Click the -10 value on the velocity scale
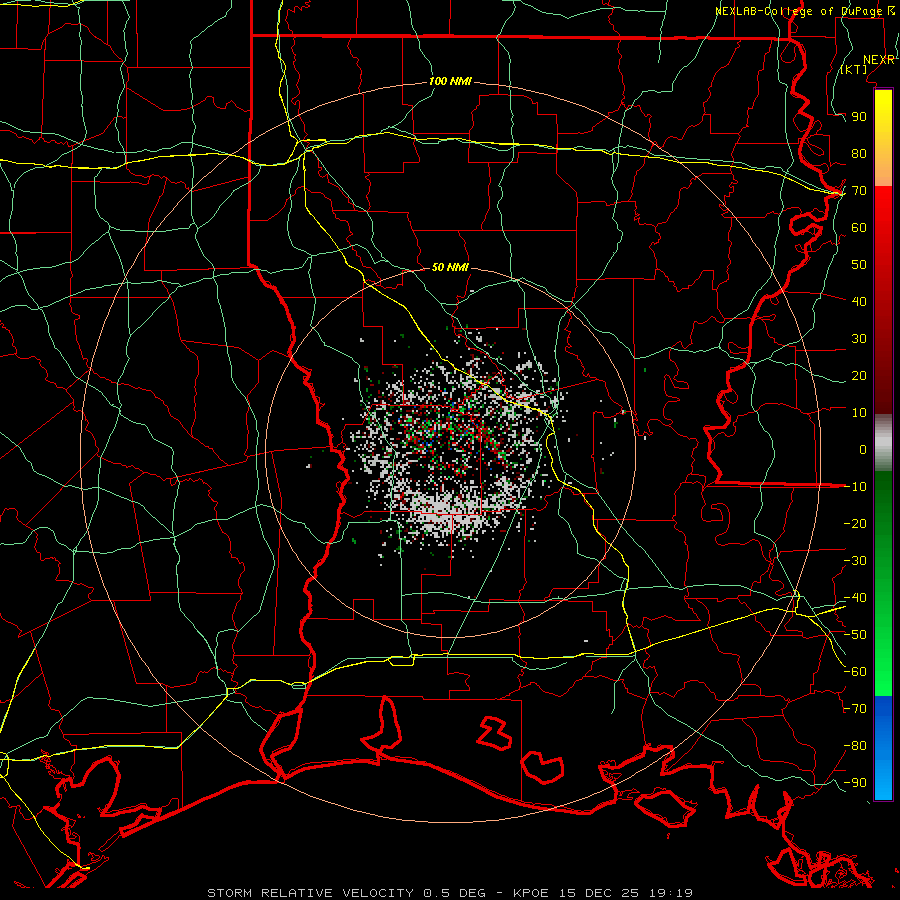900x900 pixels. (855, 487)
